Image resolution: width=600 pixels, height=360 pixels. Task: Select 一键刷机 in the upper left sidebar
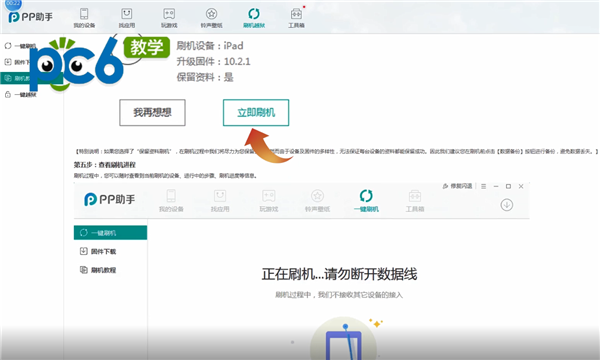pyautogui.click(x=21, y=46)
